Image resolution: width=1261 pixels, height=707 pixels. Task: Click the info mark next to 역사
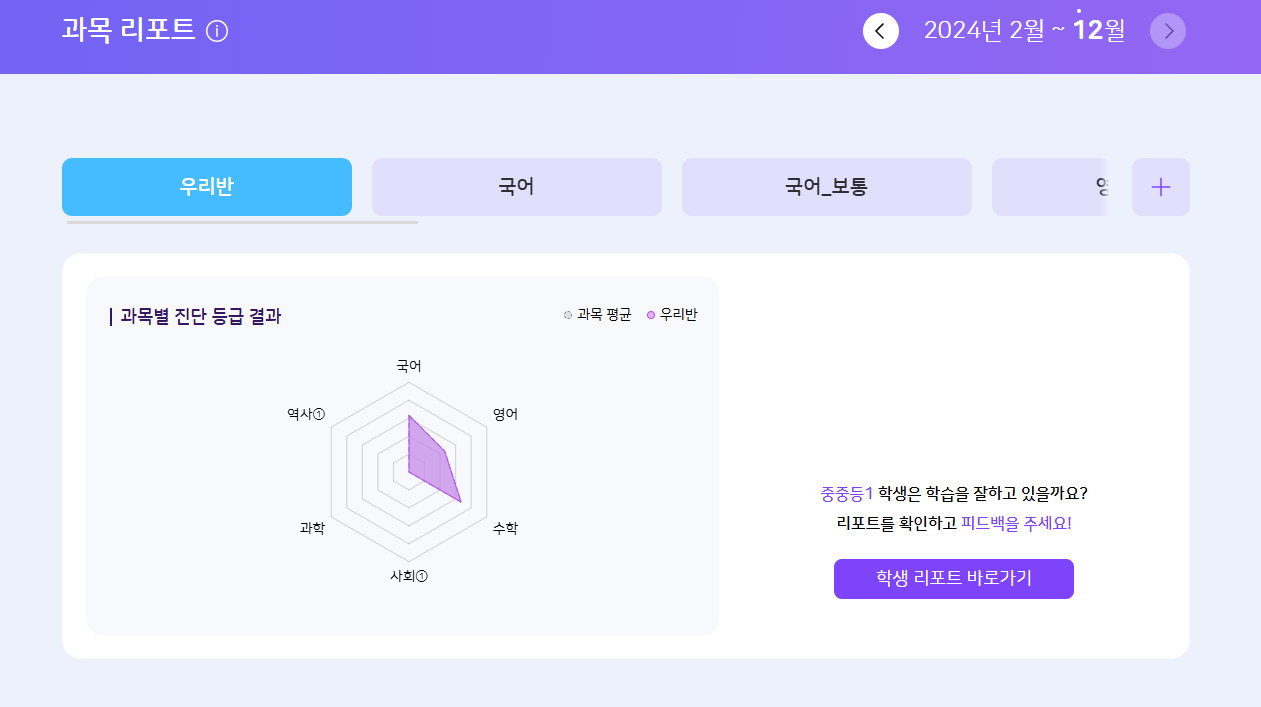(x=319, y=414)
